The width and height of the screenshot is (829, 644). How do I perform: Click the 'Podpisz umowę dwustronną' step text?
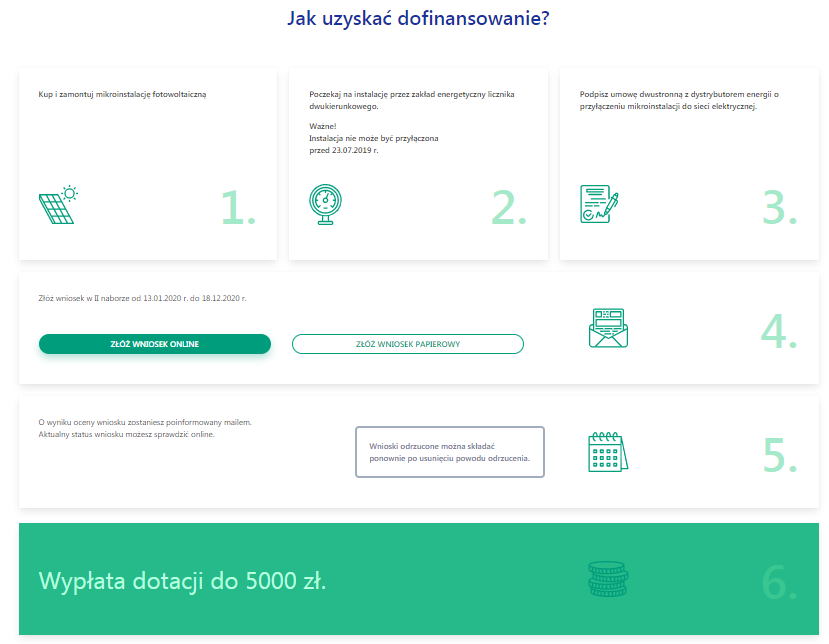679,100
